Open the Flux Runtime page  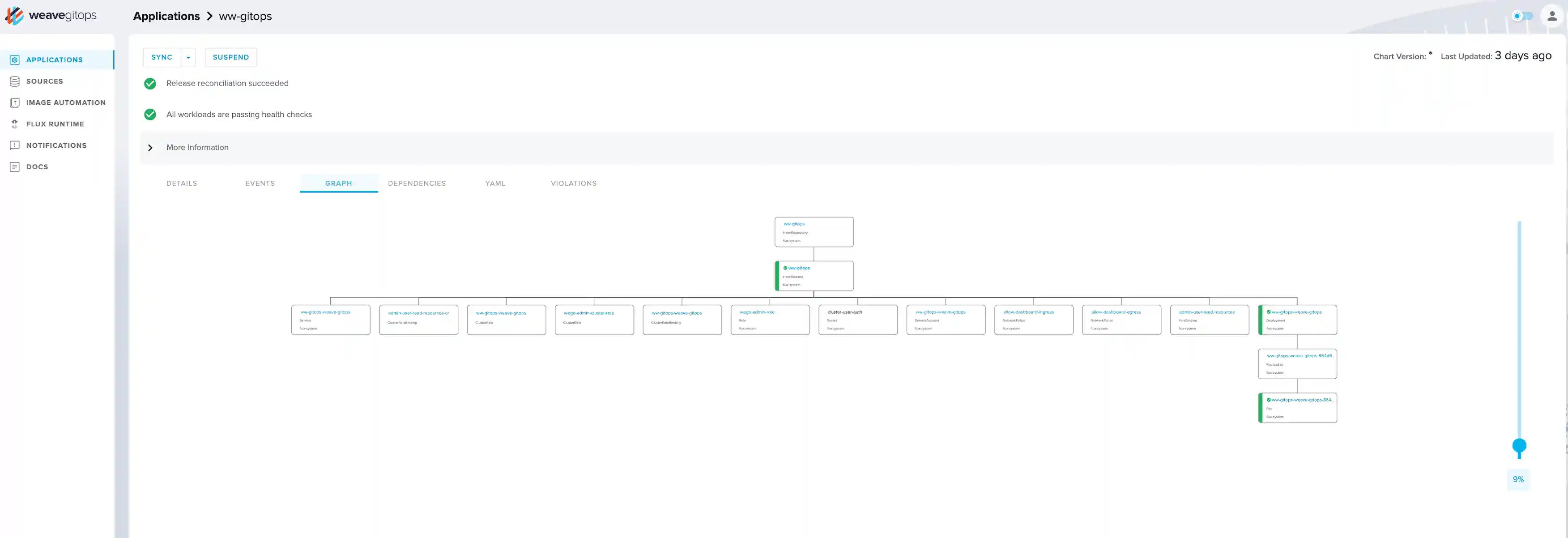click(55, 124)
